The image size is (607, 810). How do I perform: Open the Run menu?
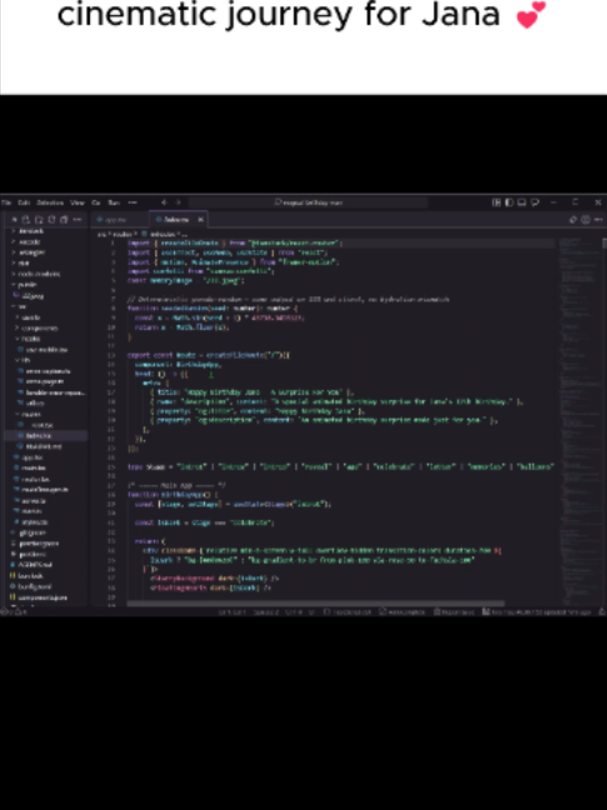pyautogui.click(x=114, y=202)
